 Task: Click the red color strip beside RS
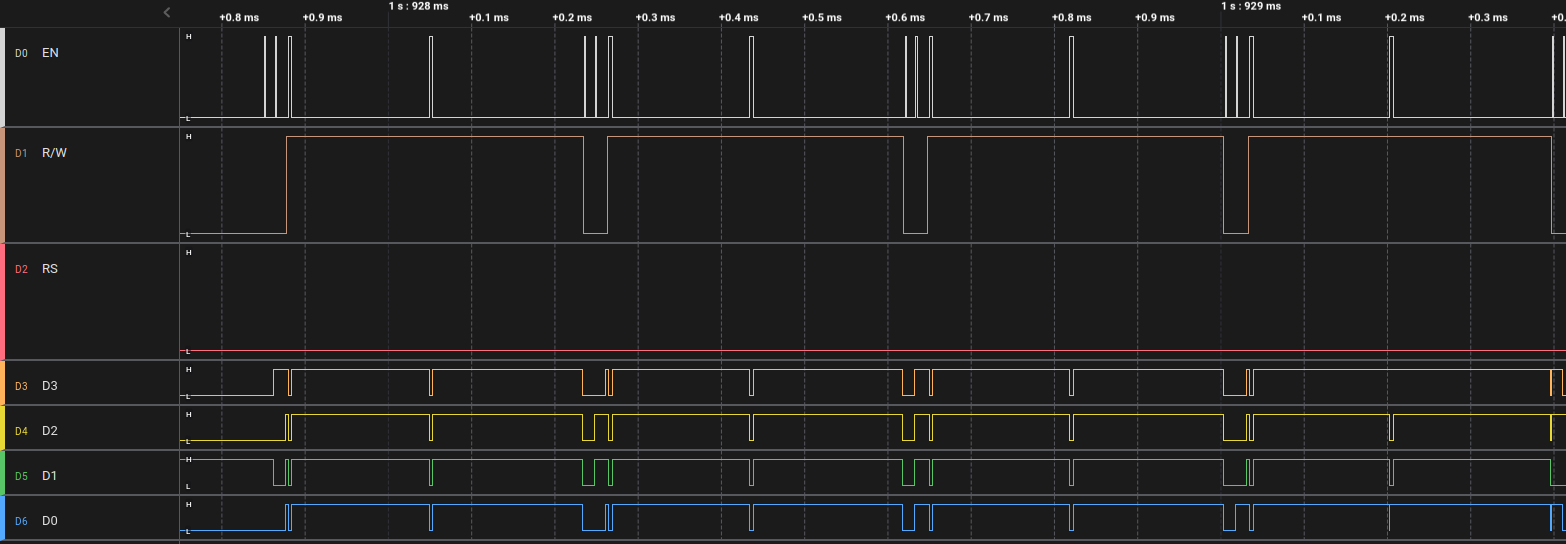[3, 301]
